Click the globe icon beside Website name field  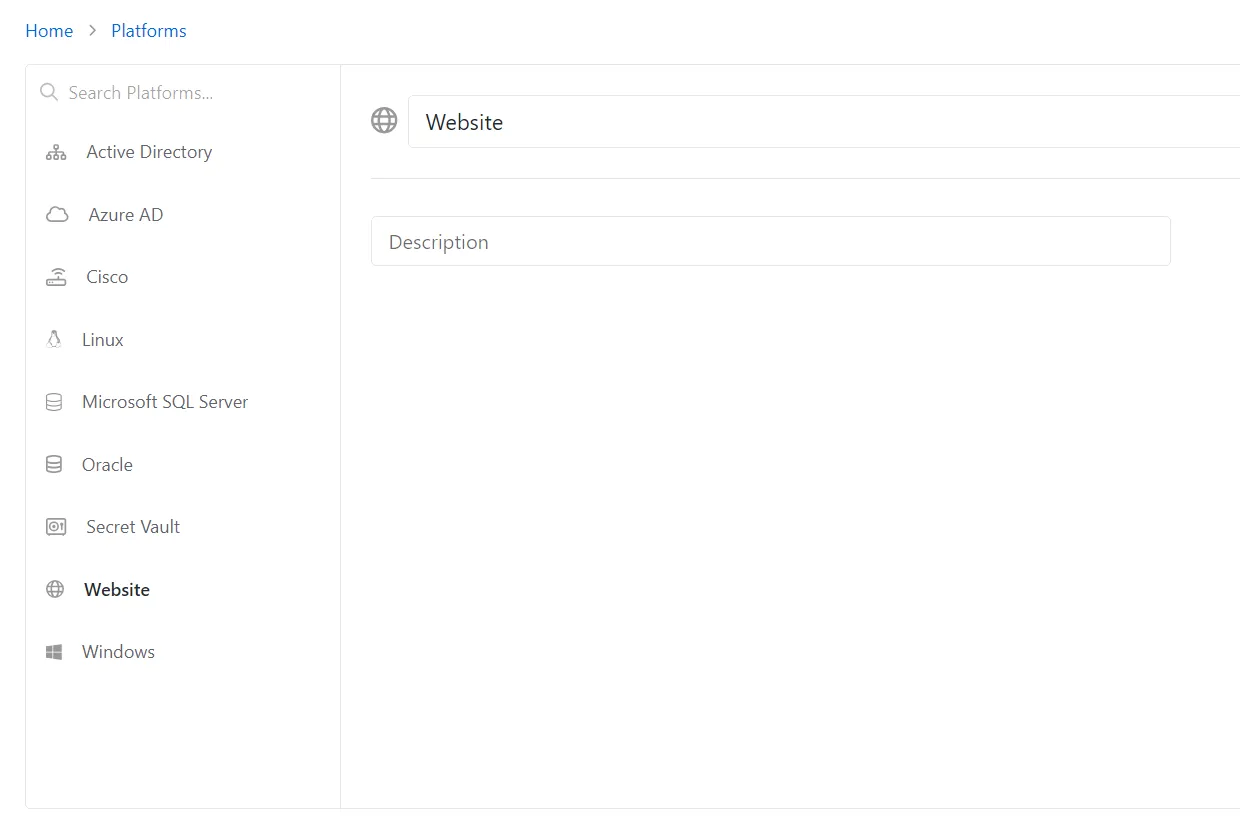[384, 121]
